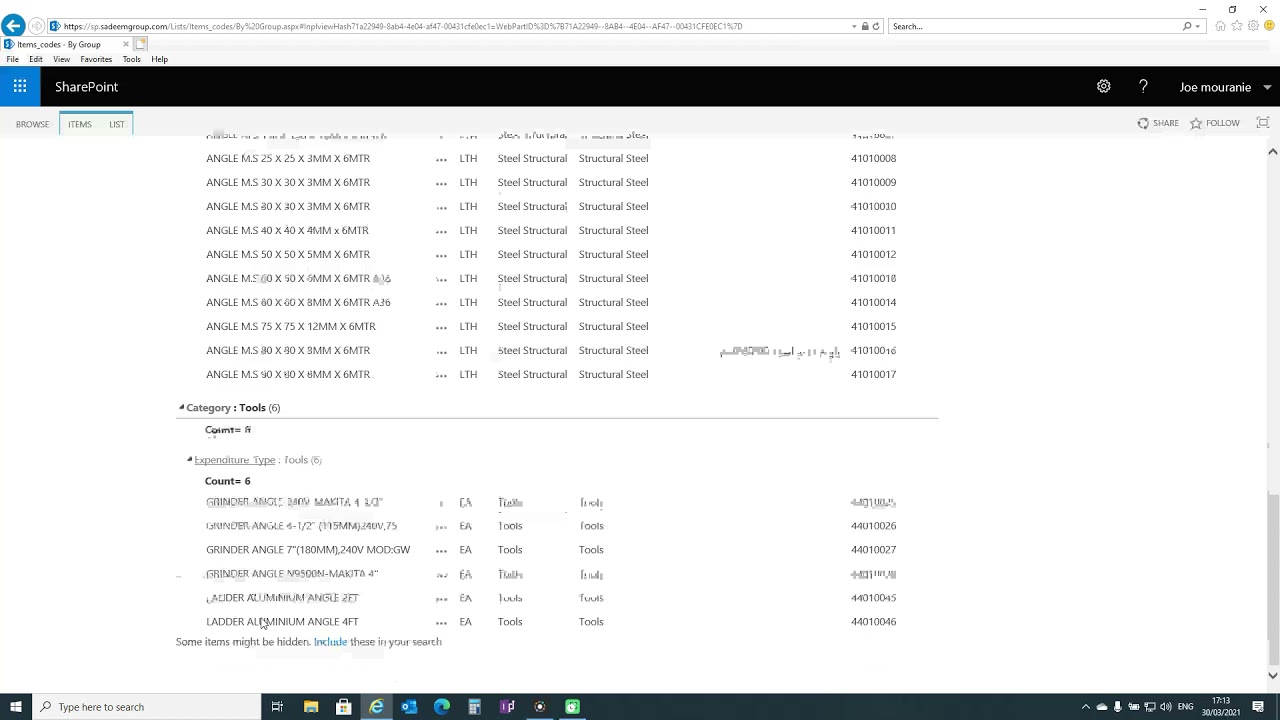This screenshot has width=1280, height=720.
Task: Show hidden system tray icons
Action: pyautogui.click(x=1086, y=707)
